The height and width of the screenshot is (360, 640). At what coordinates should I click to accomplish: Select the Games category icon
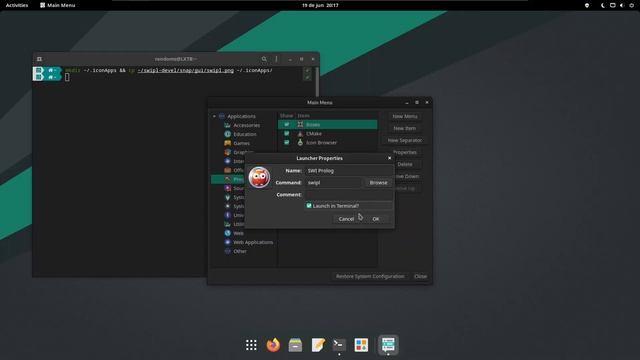227,143
